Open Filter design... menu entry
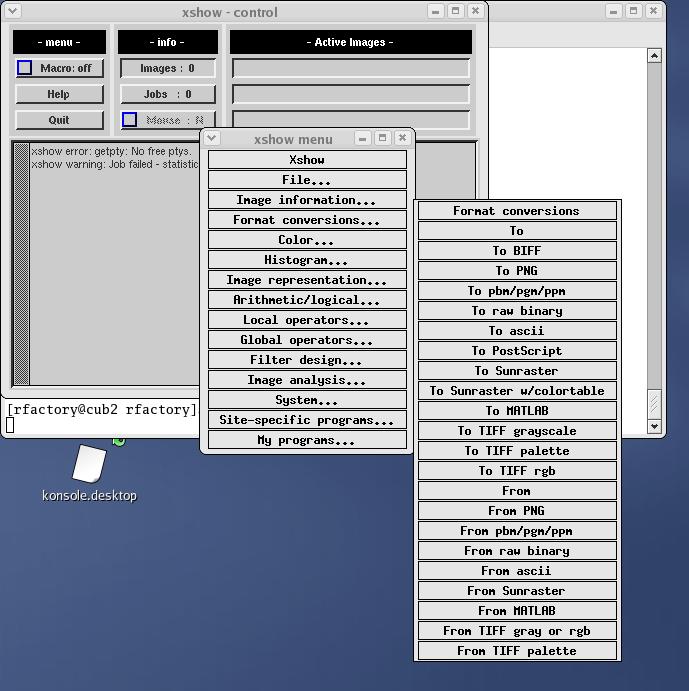The height and width of the screenshot is (691, 689). pyautogui.click(x=307, y=360)
